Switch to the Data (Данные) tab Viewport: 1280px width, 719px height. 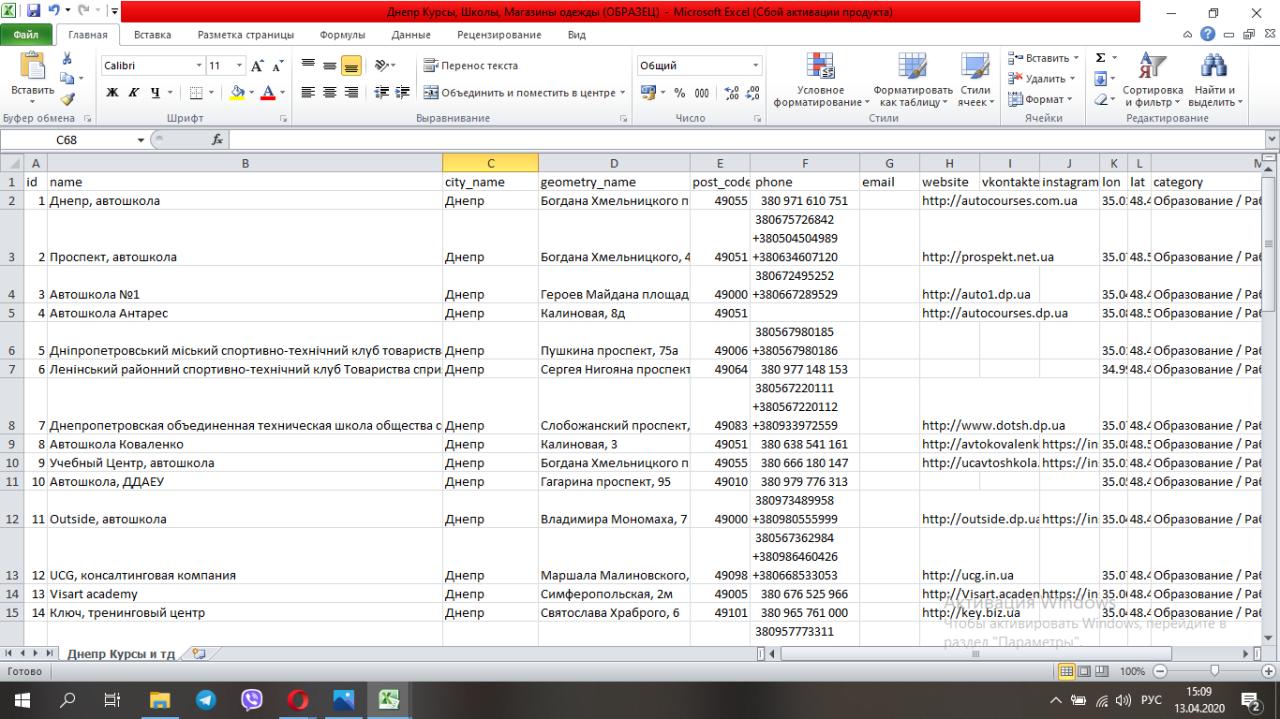click(411, 35)
